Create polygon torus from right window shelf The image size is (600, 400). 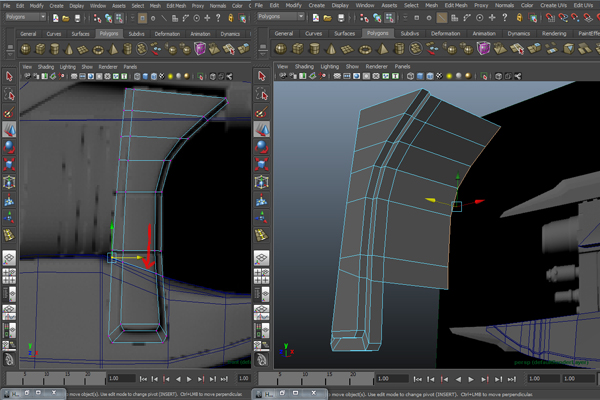tap(365, 49)
